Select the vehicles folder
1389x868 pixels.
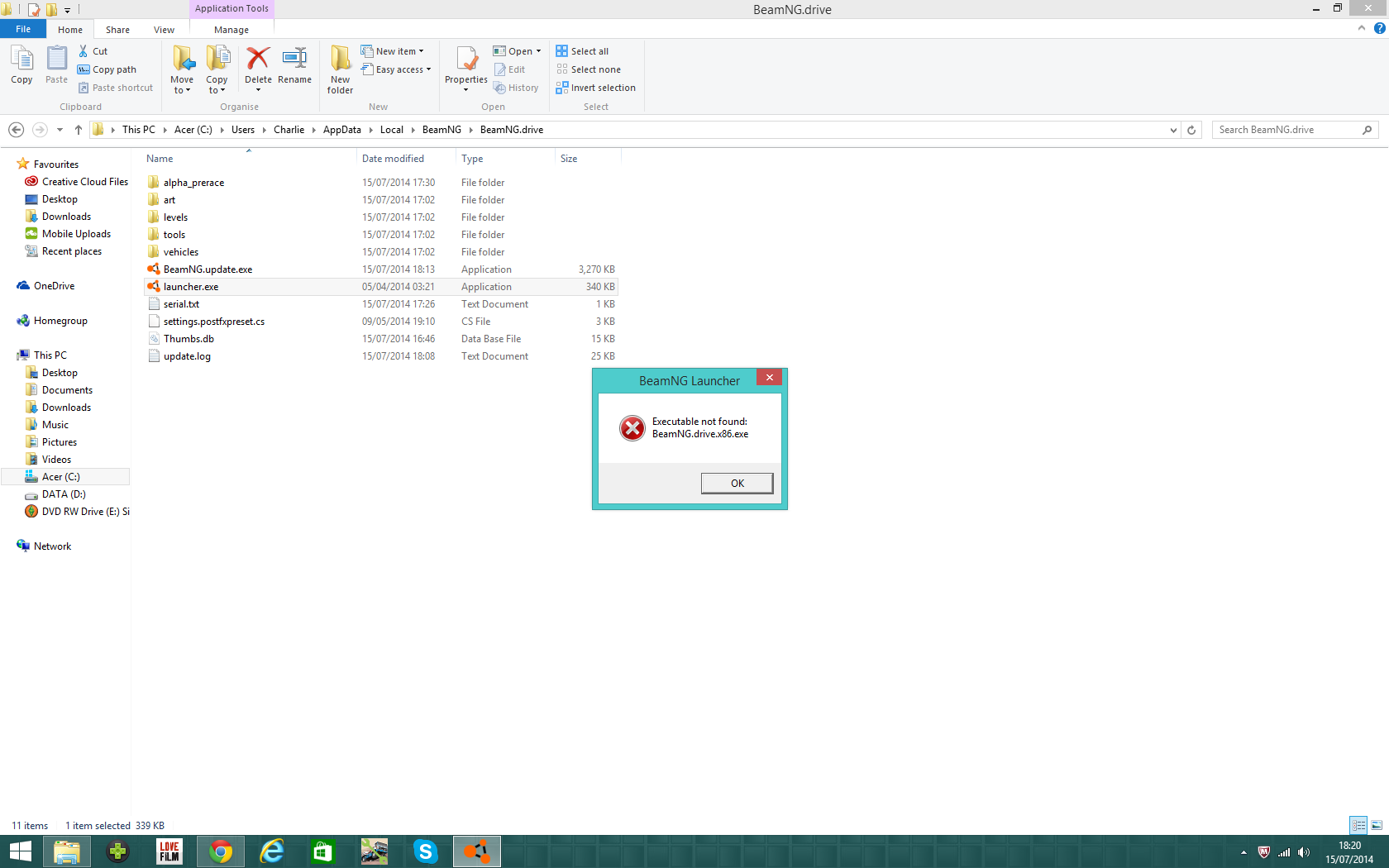[x=180, y=252]
